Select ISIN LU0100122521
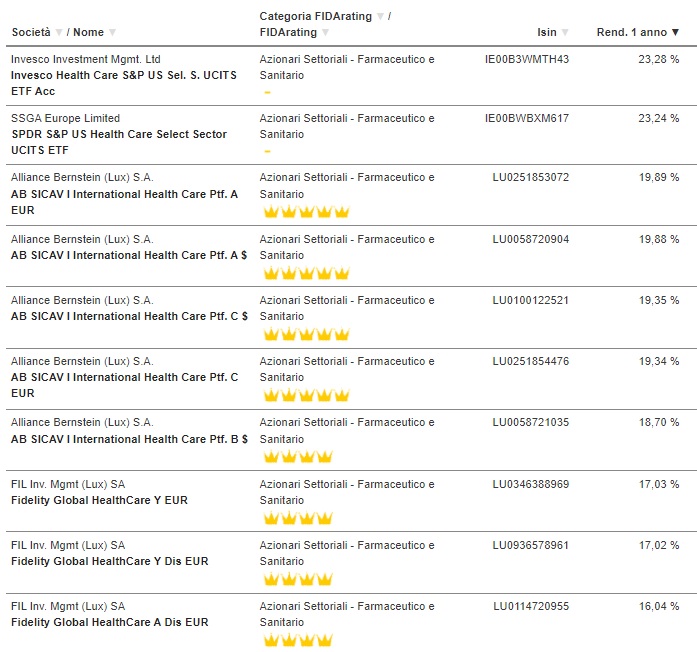 (x=531, y=300)
